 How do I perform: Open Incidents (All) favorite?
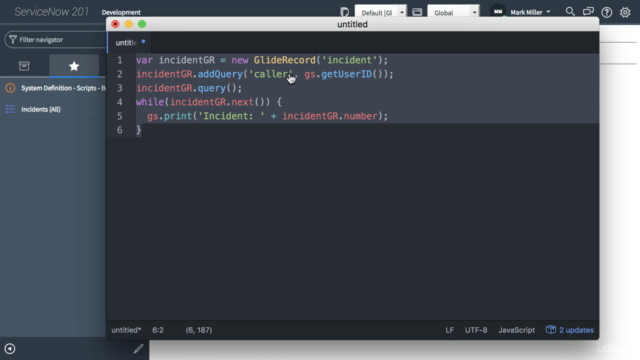pos(41,109)
